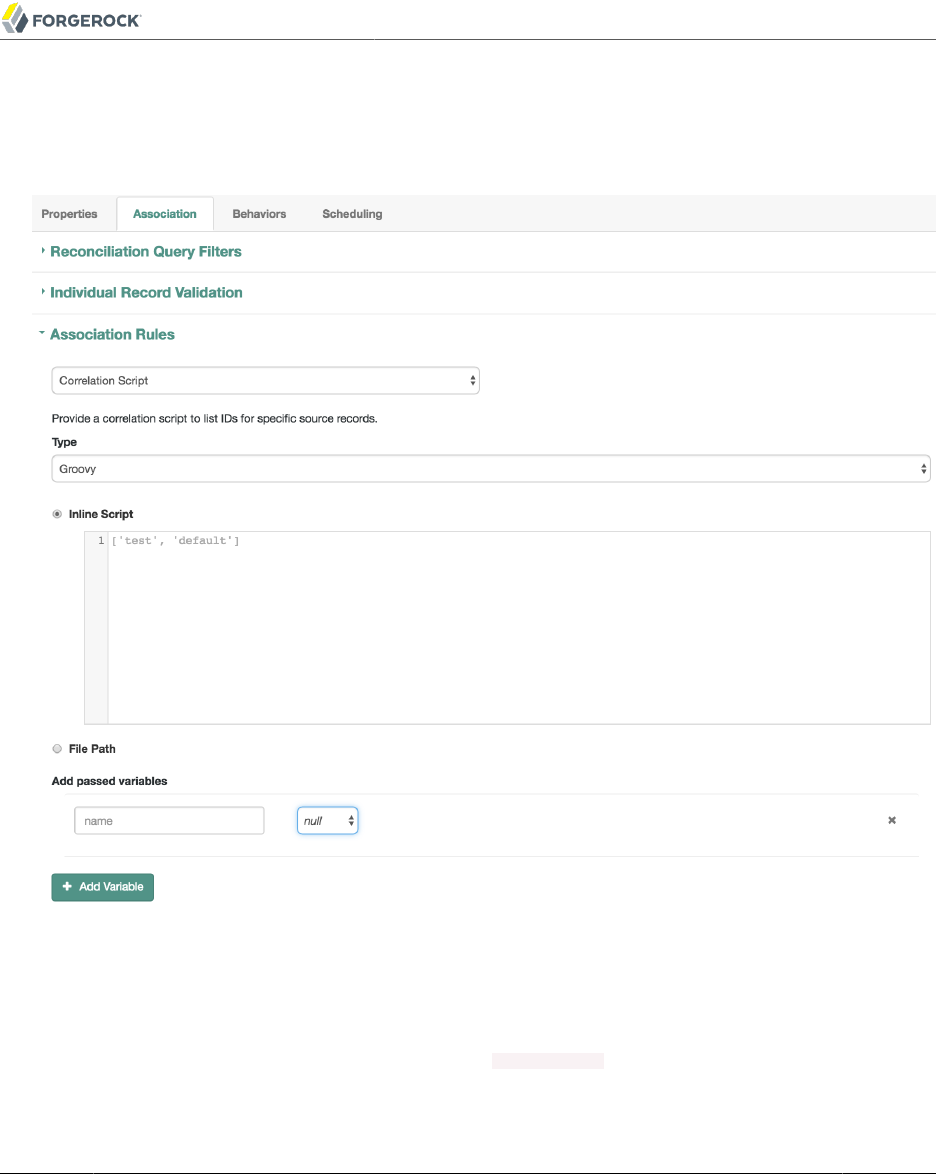The image size is (936, 1174).
Task: Switch to the Properties tab
Action: (x=69, y=214)
